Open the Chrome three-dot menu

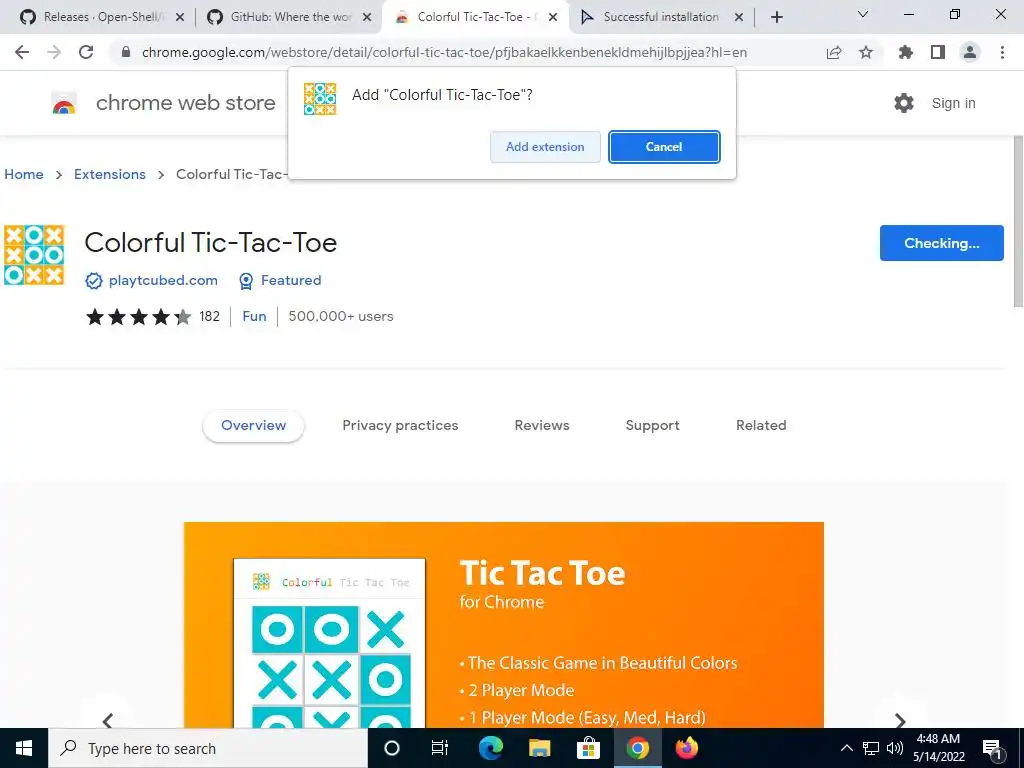click(1002, 52)
